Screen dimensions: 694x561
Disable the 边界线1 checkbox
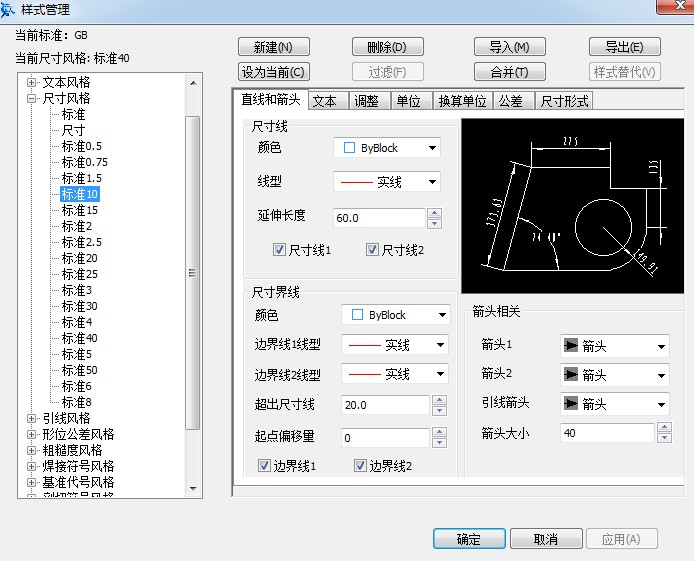point(265,466)
